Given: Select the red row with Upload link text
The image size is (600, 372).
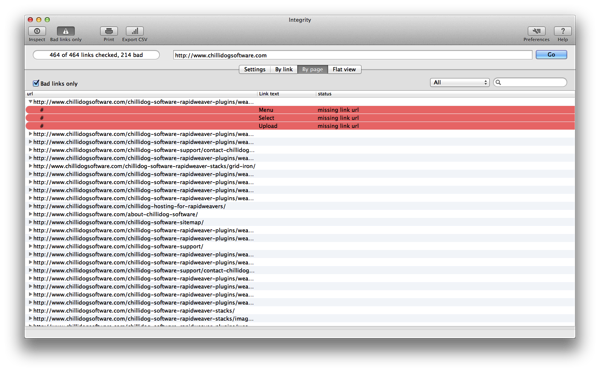Looking at the screenshot, I should point(300,126).
